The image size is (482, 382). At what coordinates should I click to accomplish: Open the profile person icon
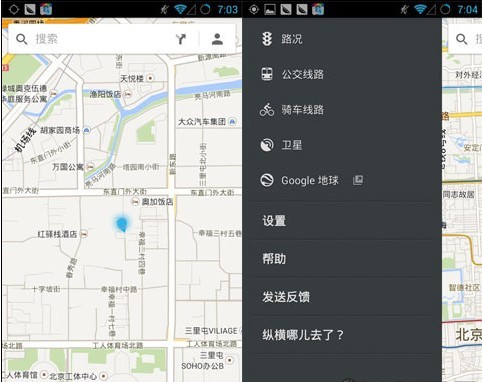[x=217, y=39]
